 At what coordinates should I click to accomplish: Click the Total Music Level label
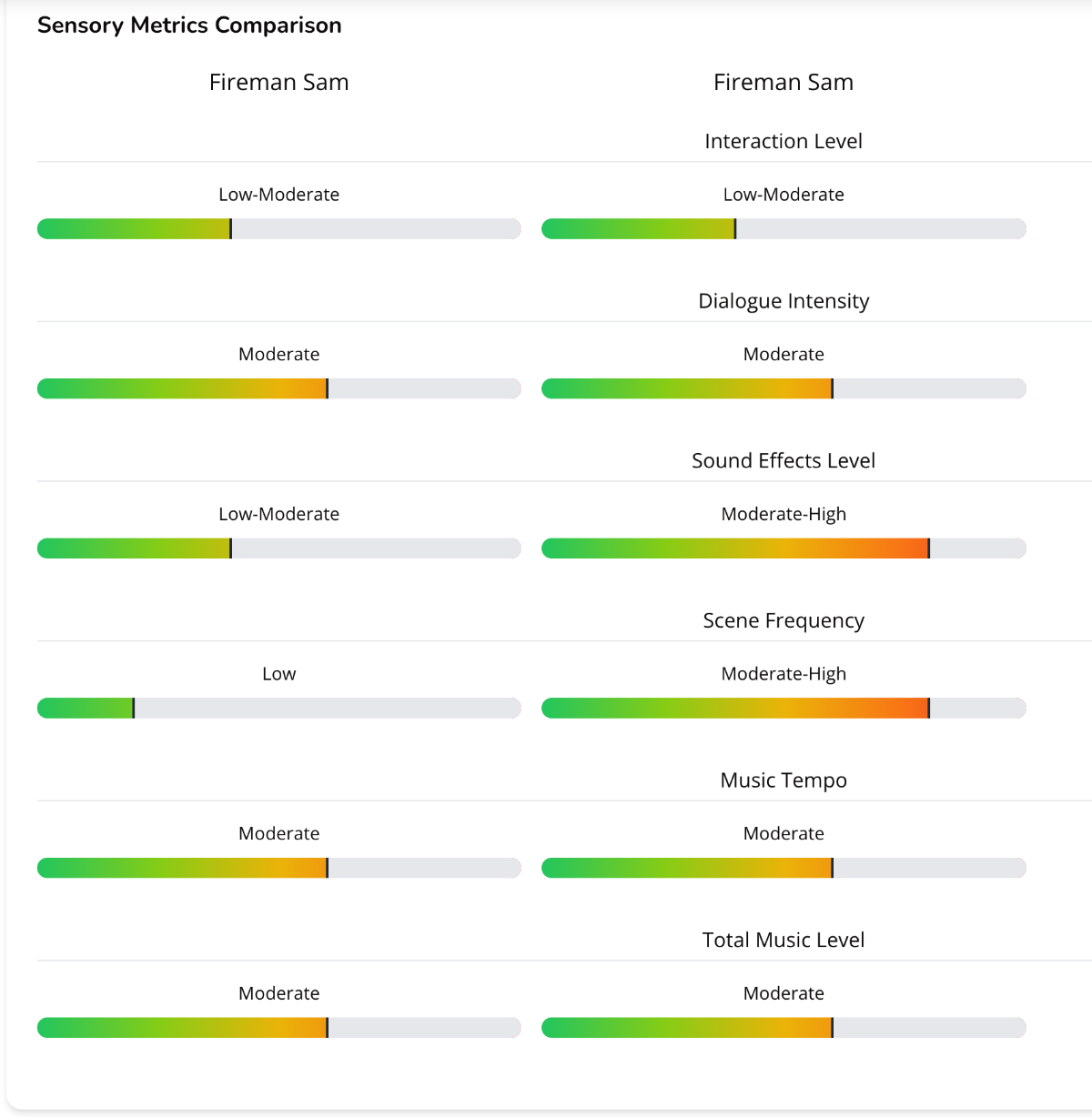784,941
